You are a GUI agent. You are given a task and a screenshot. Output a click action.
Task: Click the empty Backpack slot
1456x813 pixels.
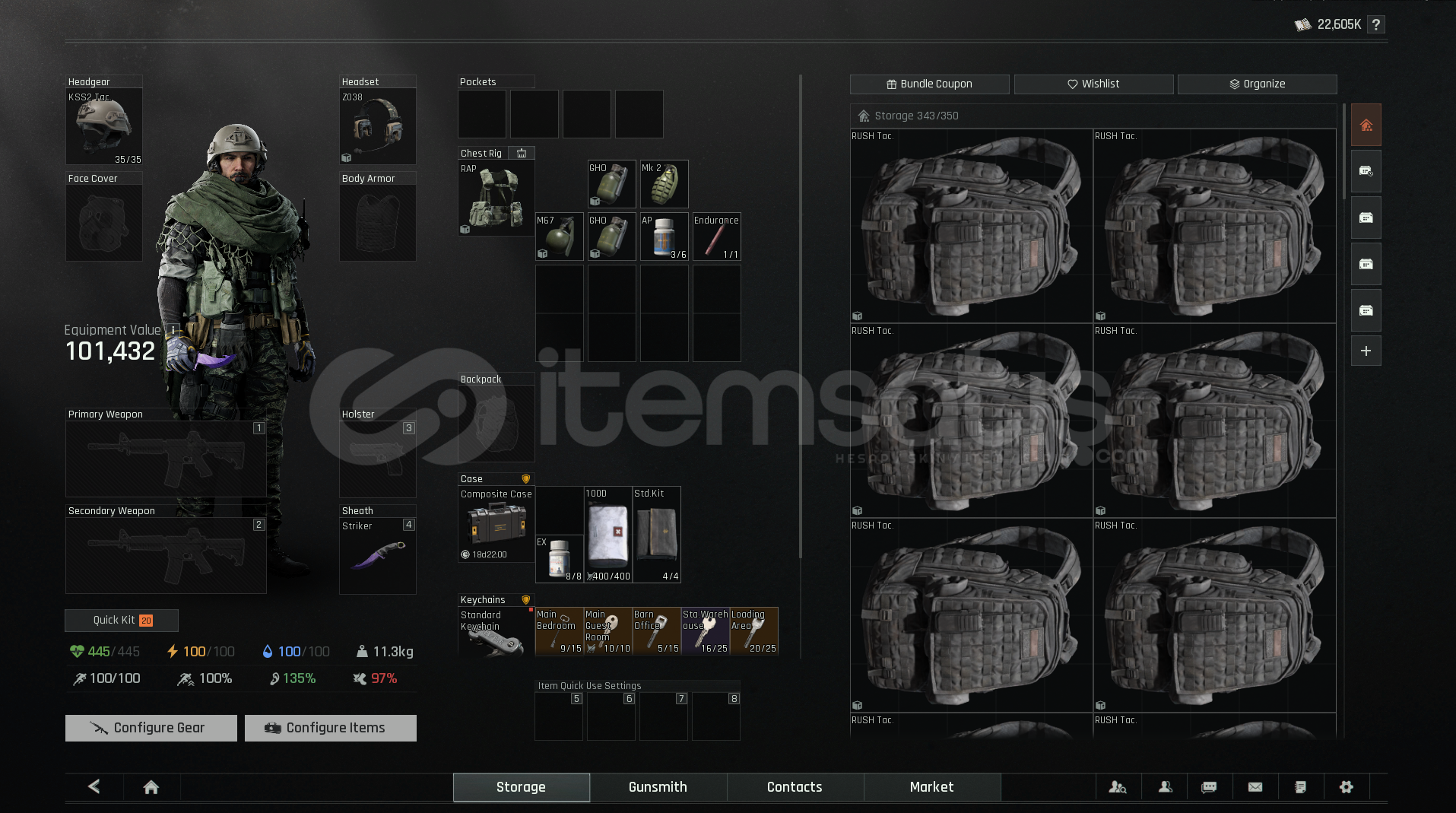(496, 424)
